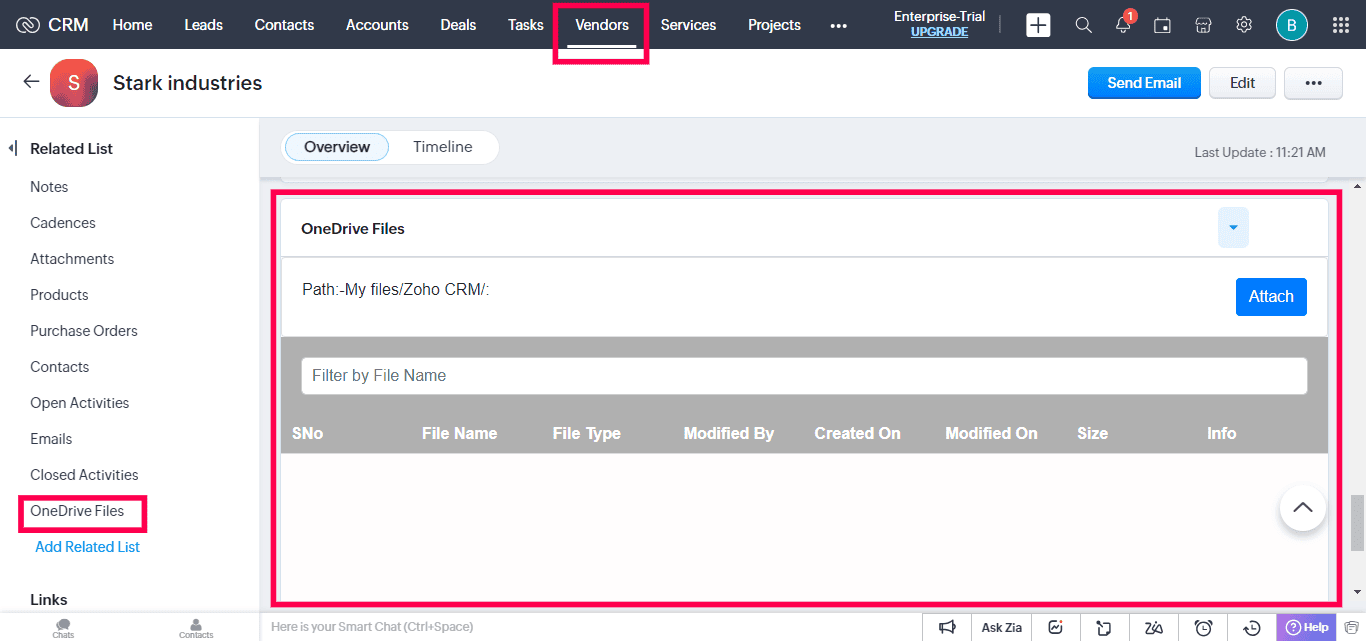Open the Deals module
Viewport: 1366px width, 641px height.
click(x=458, y=25)
